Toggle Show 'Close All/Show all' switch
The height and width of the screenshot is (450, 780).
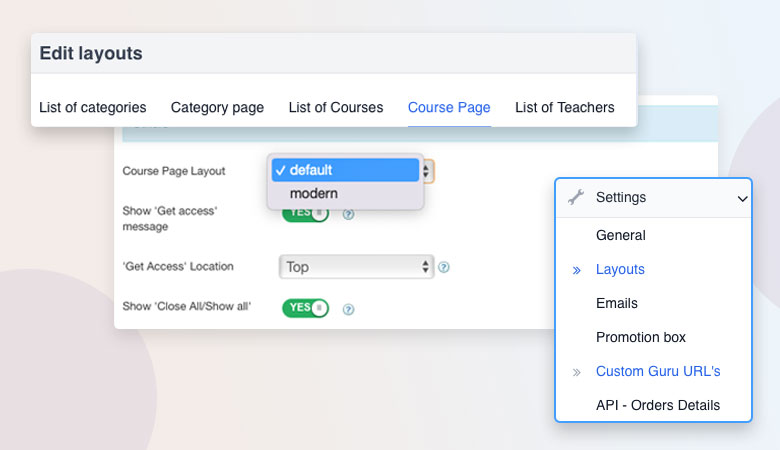click(x=305, y=308)
